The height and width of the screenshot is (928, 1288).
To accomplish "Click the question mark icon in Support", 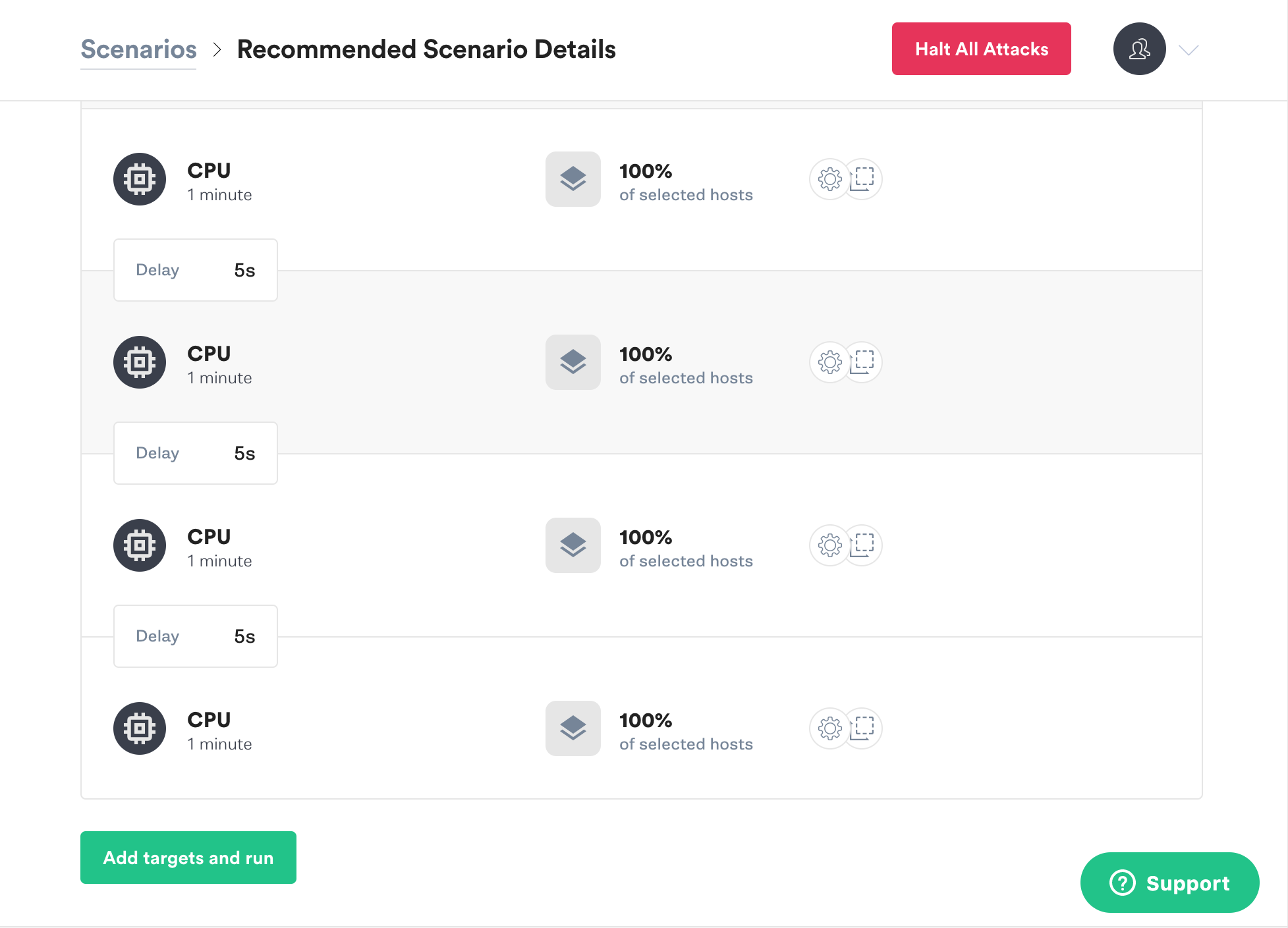I will click(1123, 883).
